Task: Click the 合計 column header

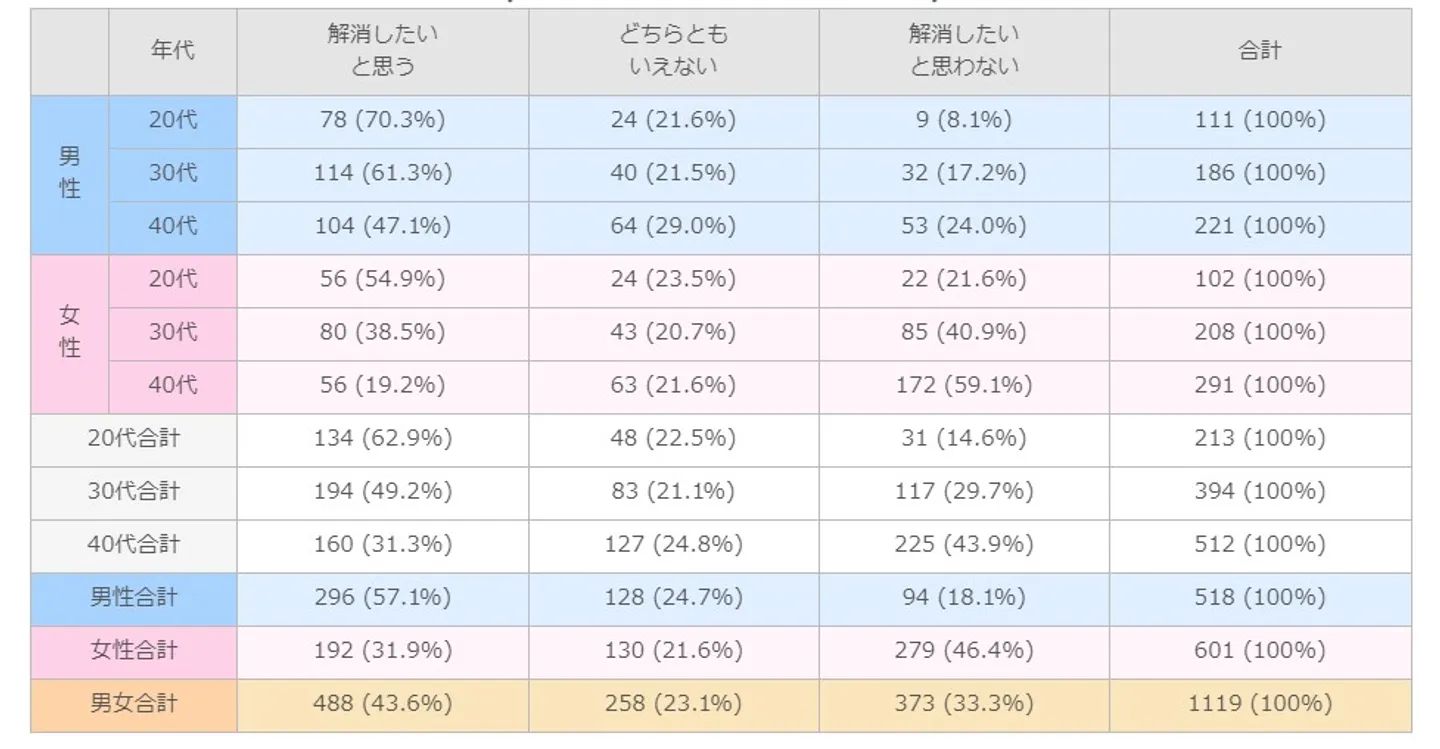Action: (x=1259, y=51)
